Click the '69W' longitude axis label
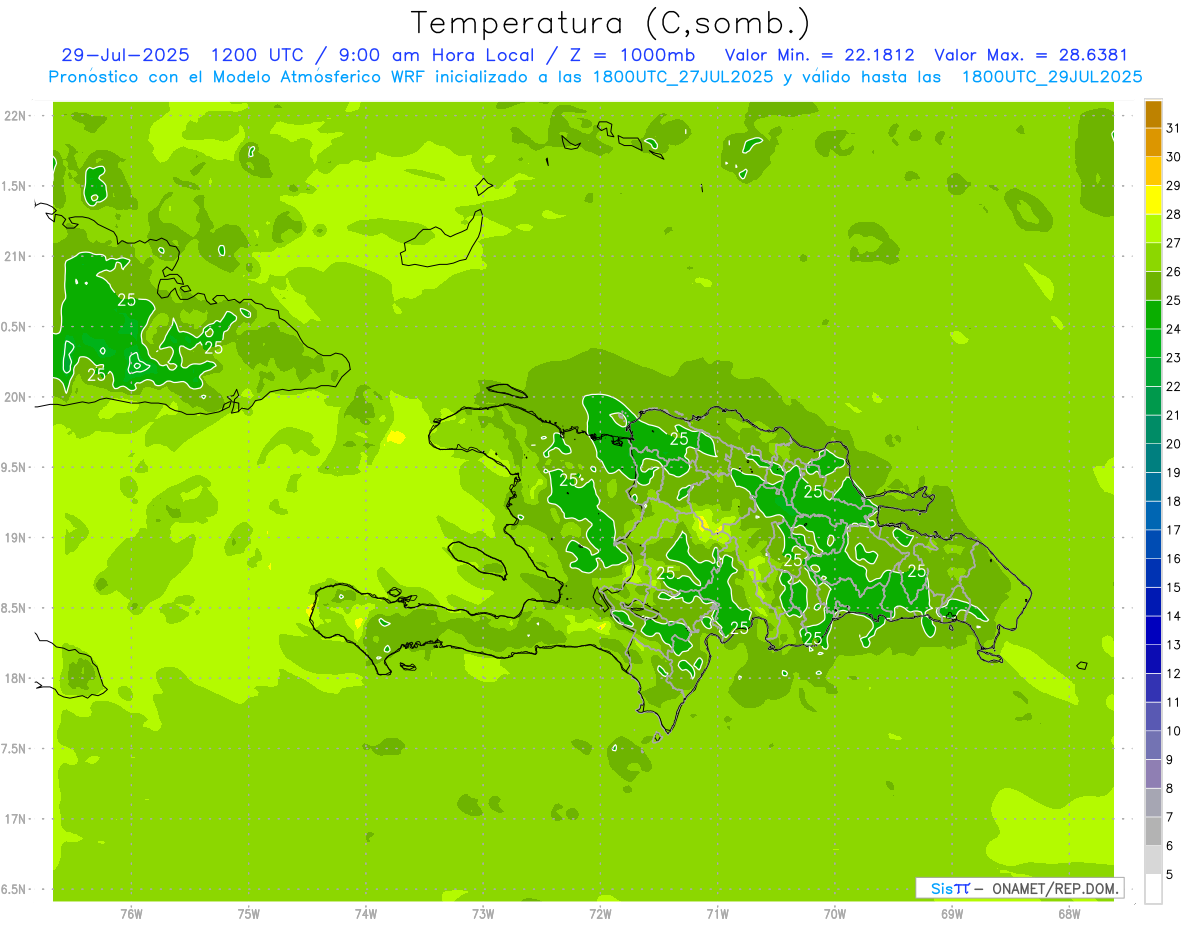 [x=952, y=914]
